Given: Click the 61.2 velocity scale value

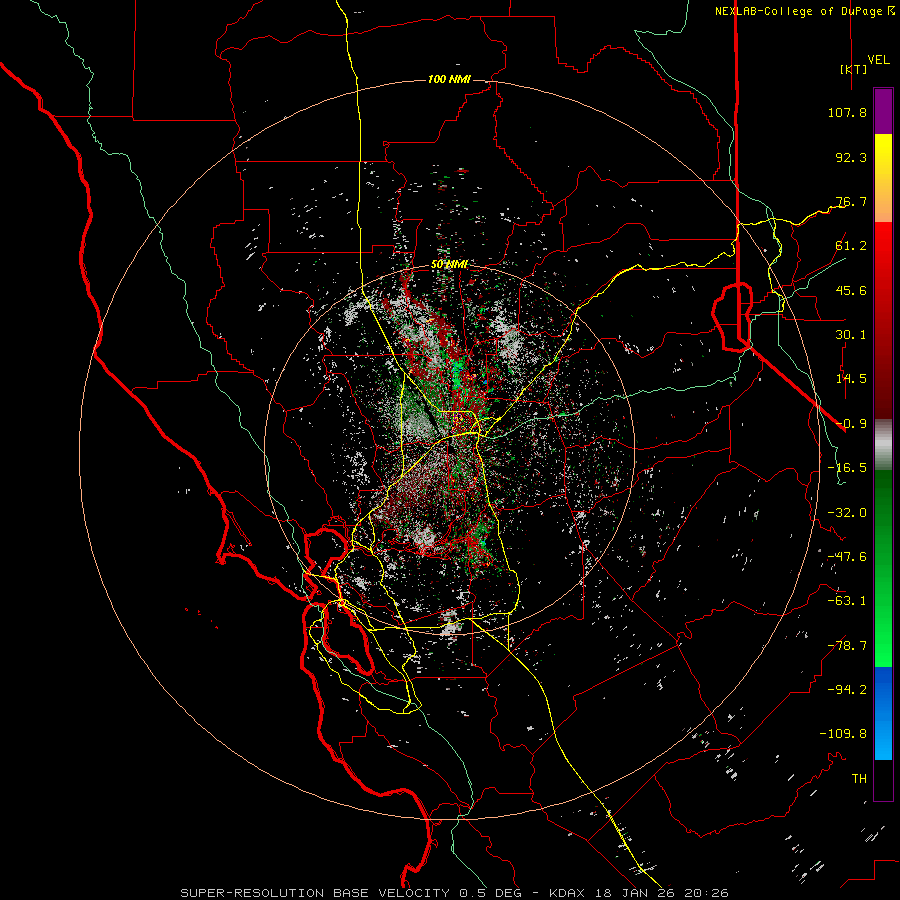Looking at the screenshot, I should (x=851, y=246).
